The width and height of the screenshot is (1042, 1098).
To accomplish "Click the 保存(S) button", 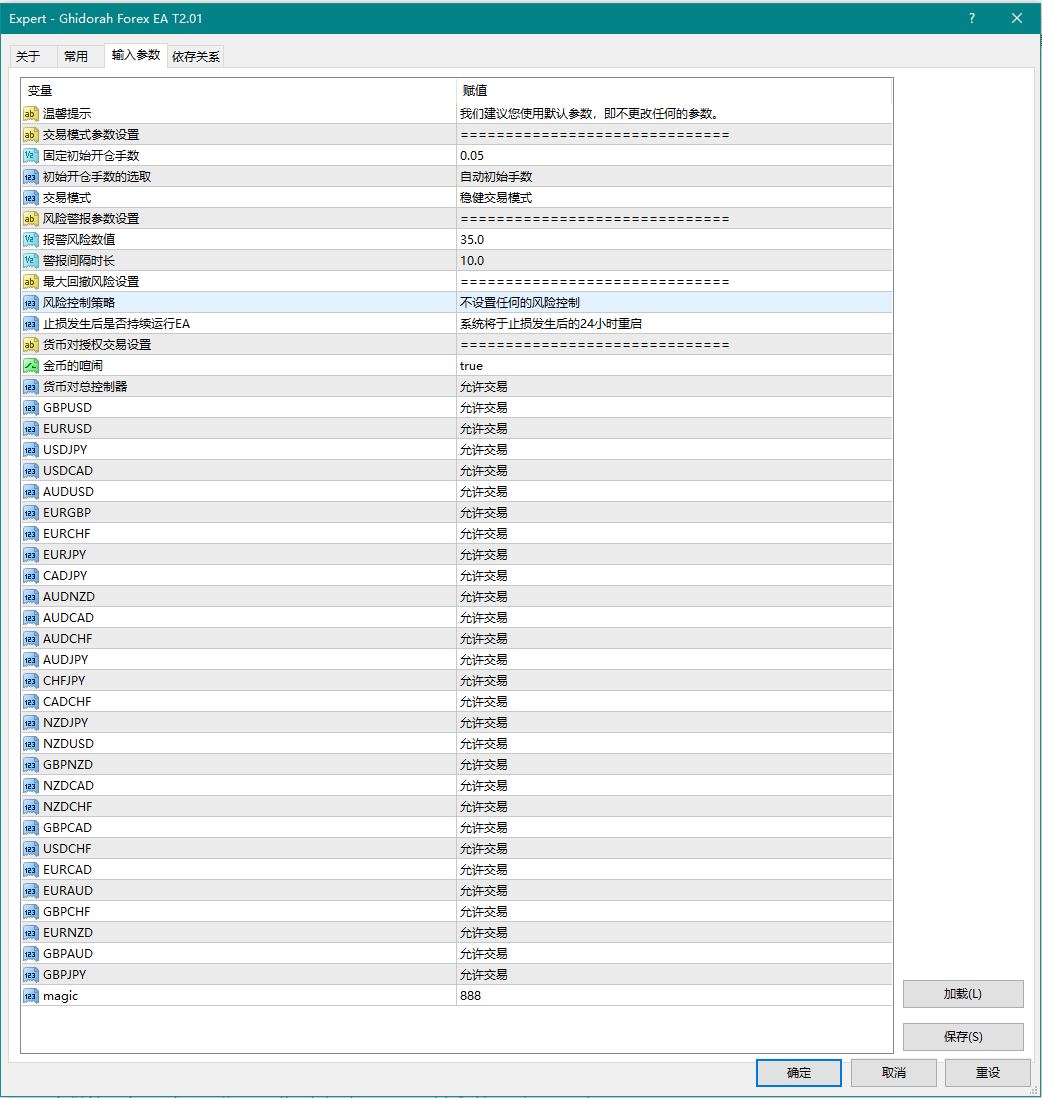I will point(962,1037).
